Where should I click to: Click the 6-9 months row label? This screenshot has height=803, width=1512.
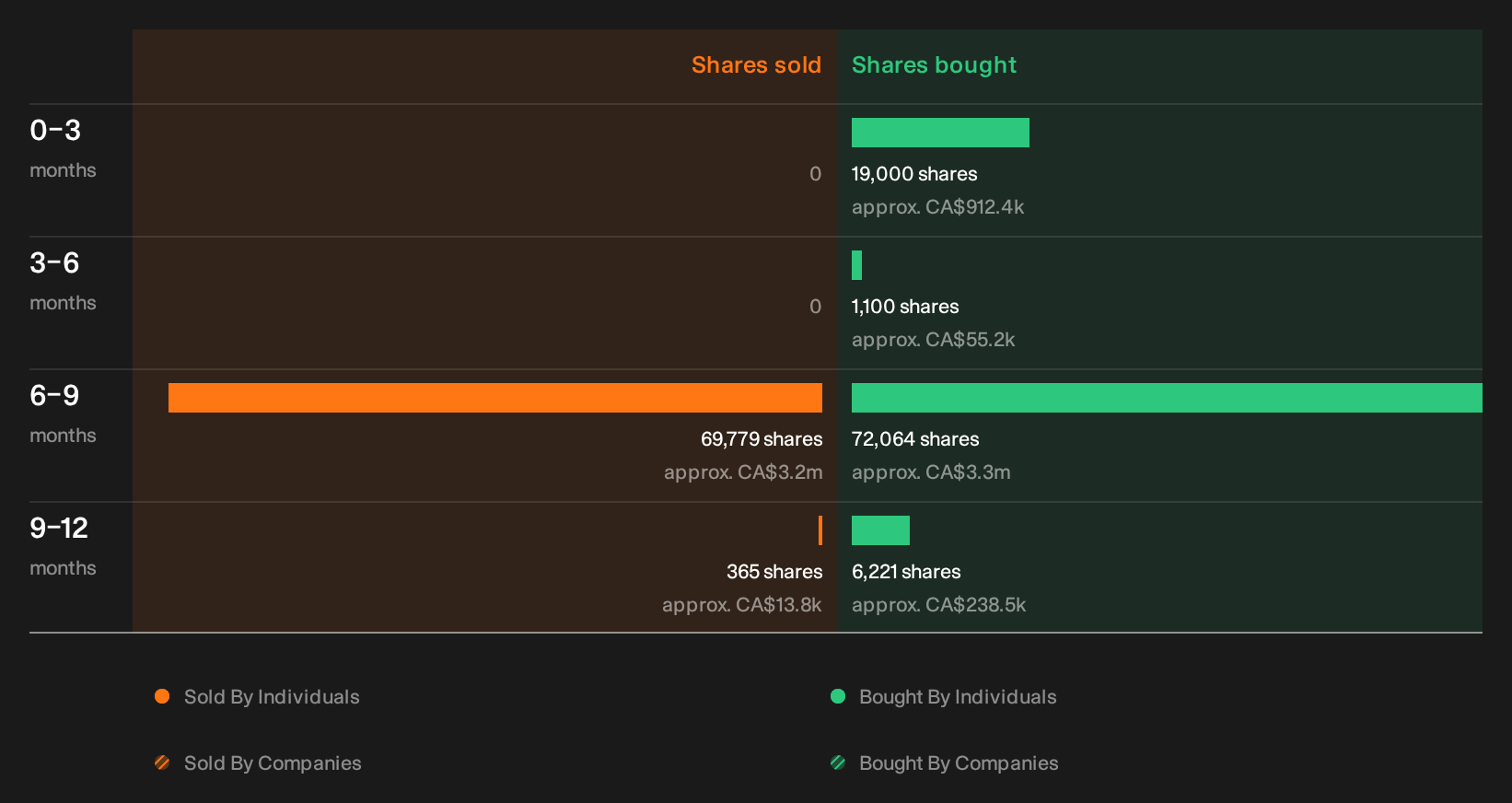[x=63, y=413]
